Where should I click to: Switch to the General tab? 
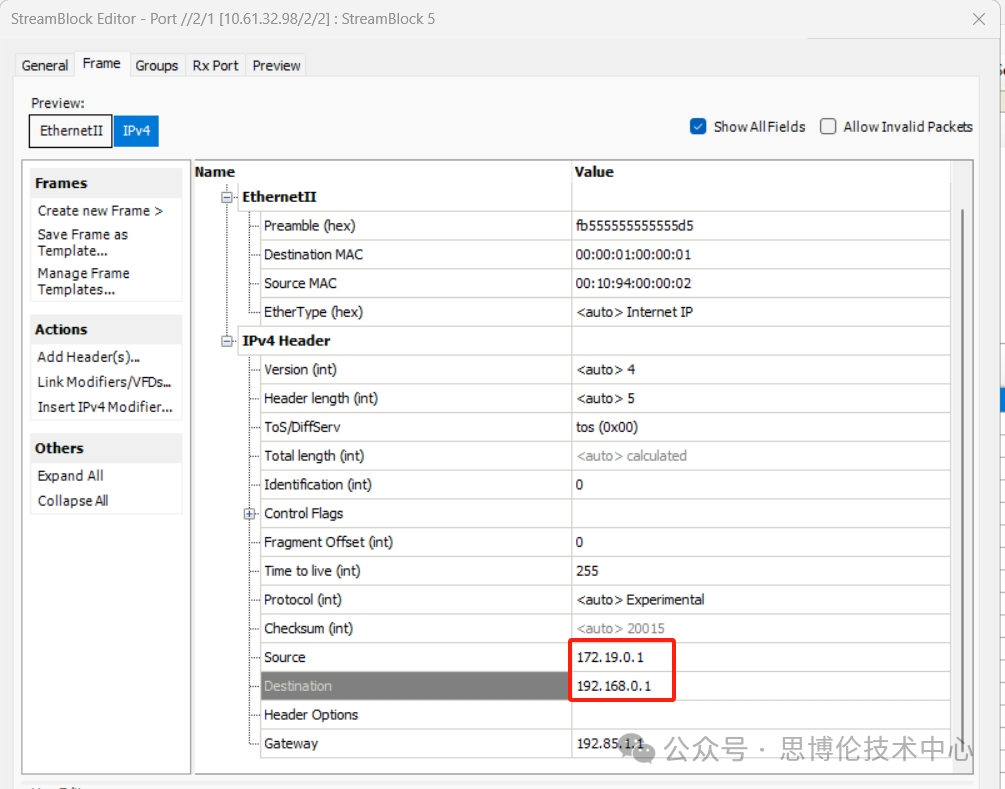click(45, 65)
